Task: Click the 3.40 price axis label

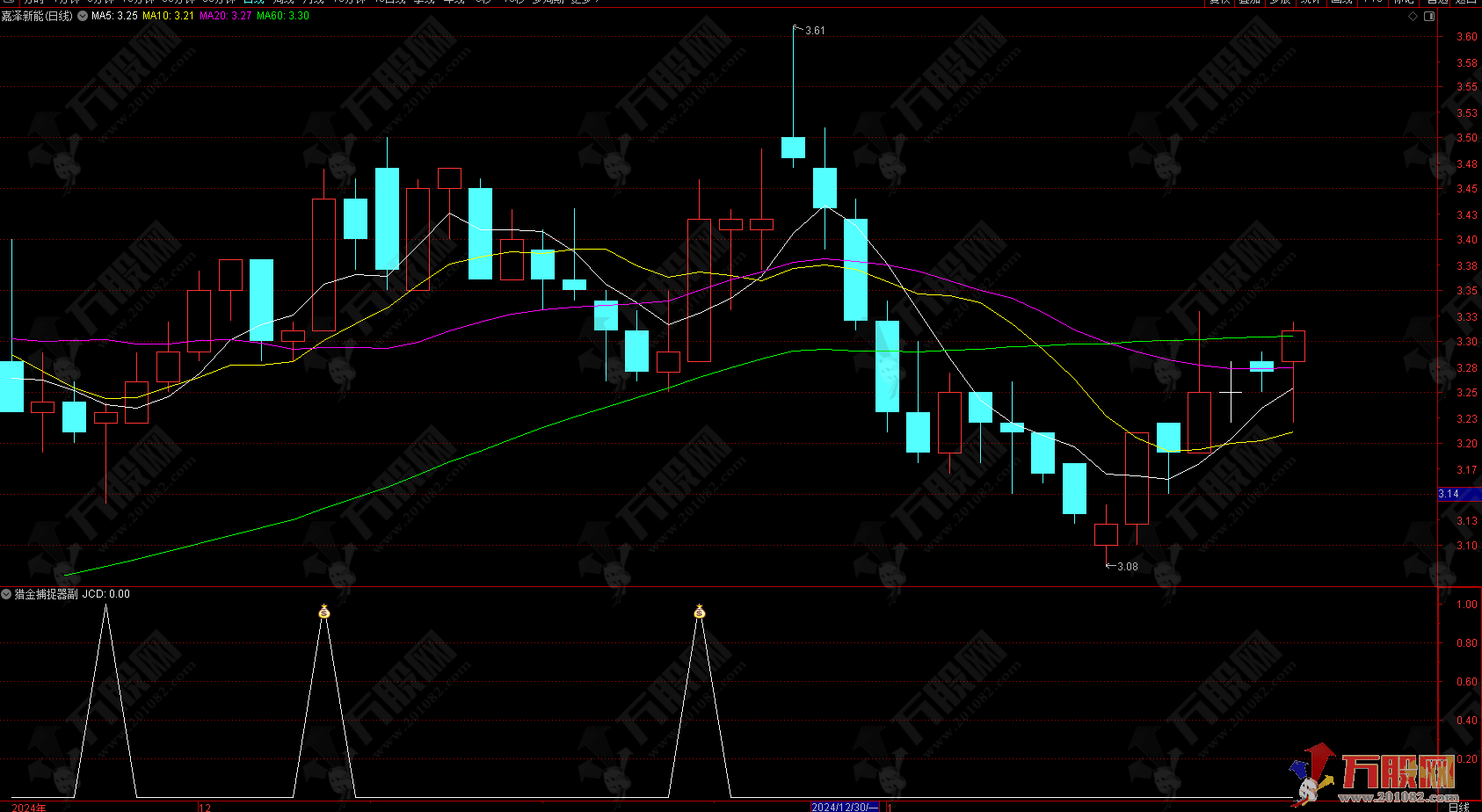Action: 1466,240
